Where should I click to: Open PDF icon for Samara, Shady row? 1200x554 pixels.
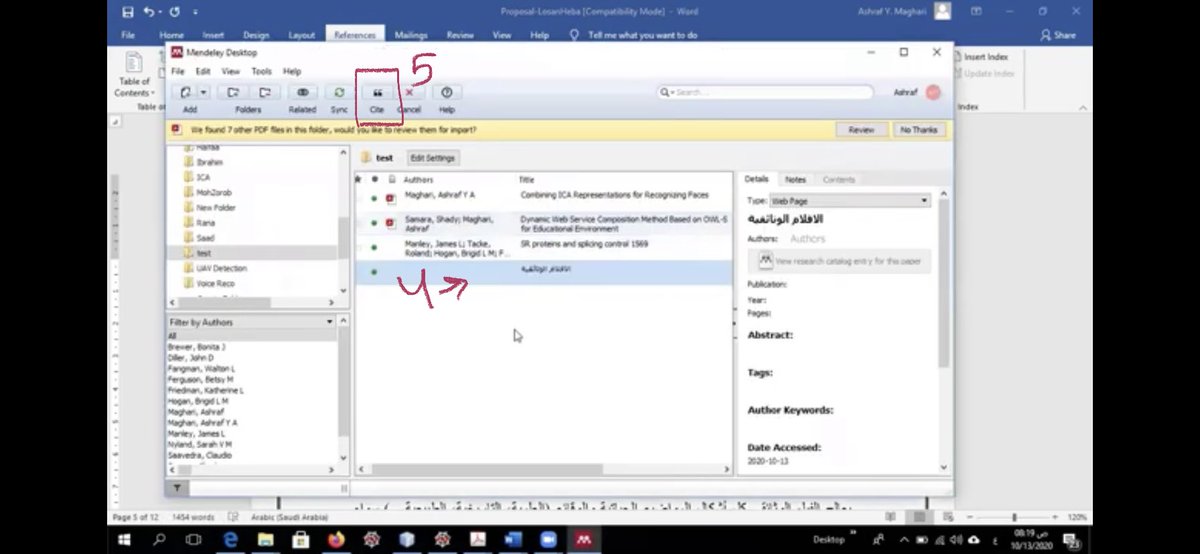point(390,223)
